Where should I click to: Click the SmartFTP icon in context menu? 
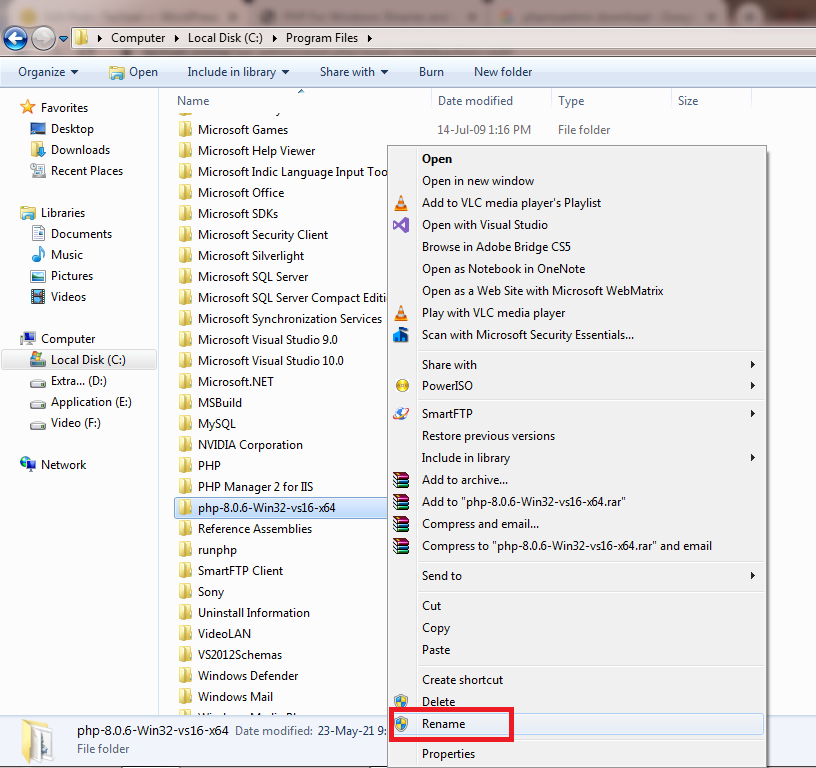[x=401, y=414]
